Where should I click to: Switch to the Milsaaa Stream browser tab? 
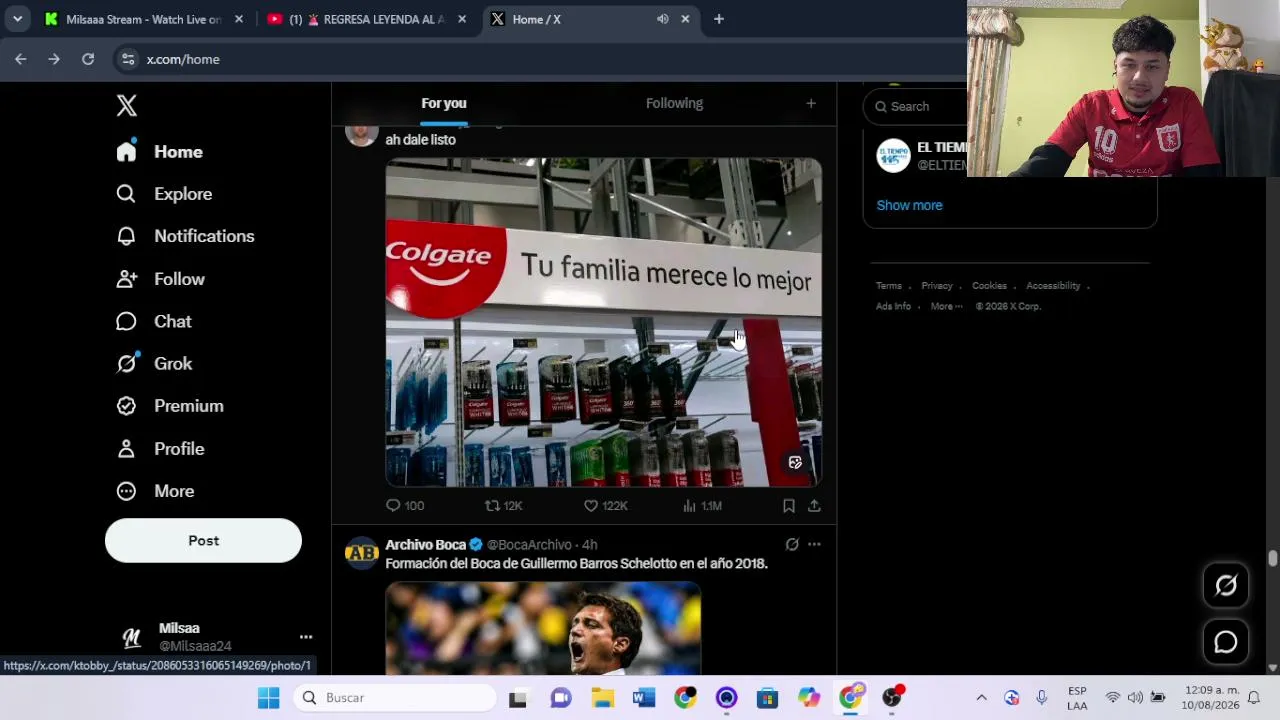134,19
